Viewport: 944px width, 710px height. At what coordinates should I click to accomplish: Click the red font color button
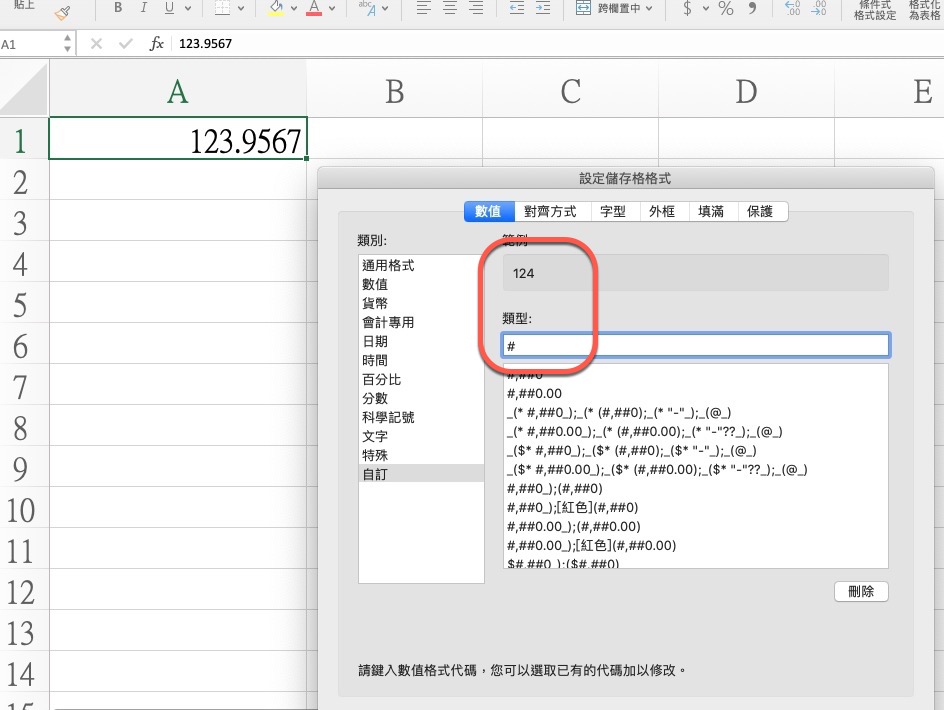click(x=315, y=9)
